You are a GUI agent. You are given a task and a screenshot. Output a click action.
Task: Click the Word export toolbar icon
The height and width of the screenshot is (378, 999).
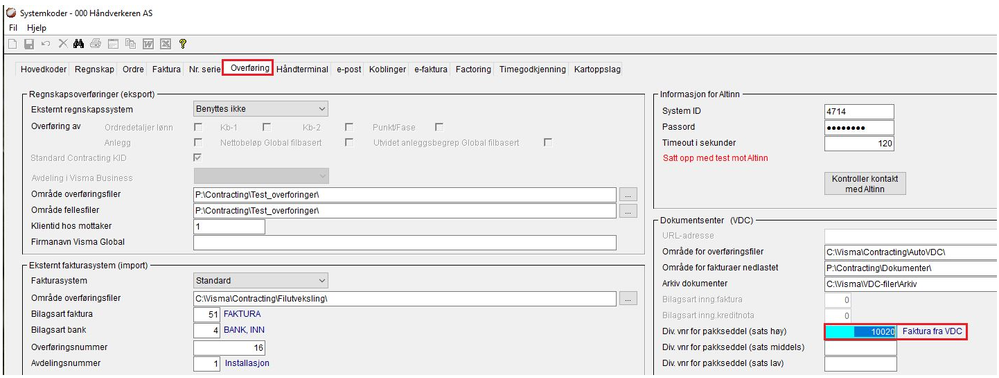point(148,43)
